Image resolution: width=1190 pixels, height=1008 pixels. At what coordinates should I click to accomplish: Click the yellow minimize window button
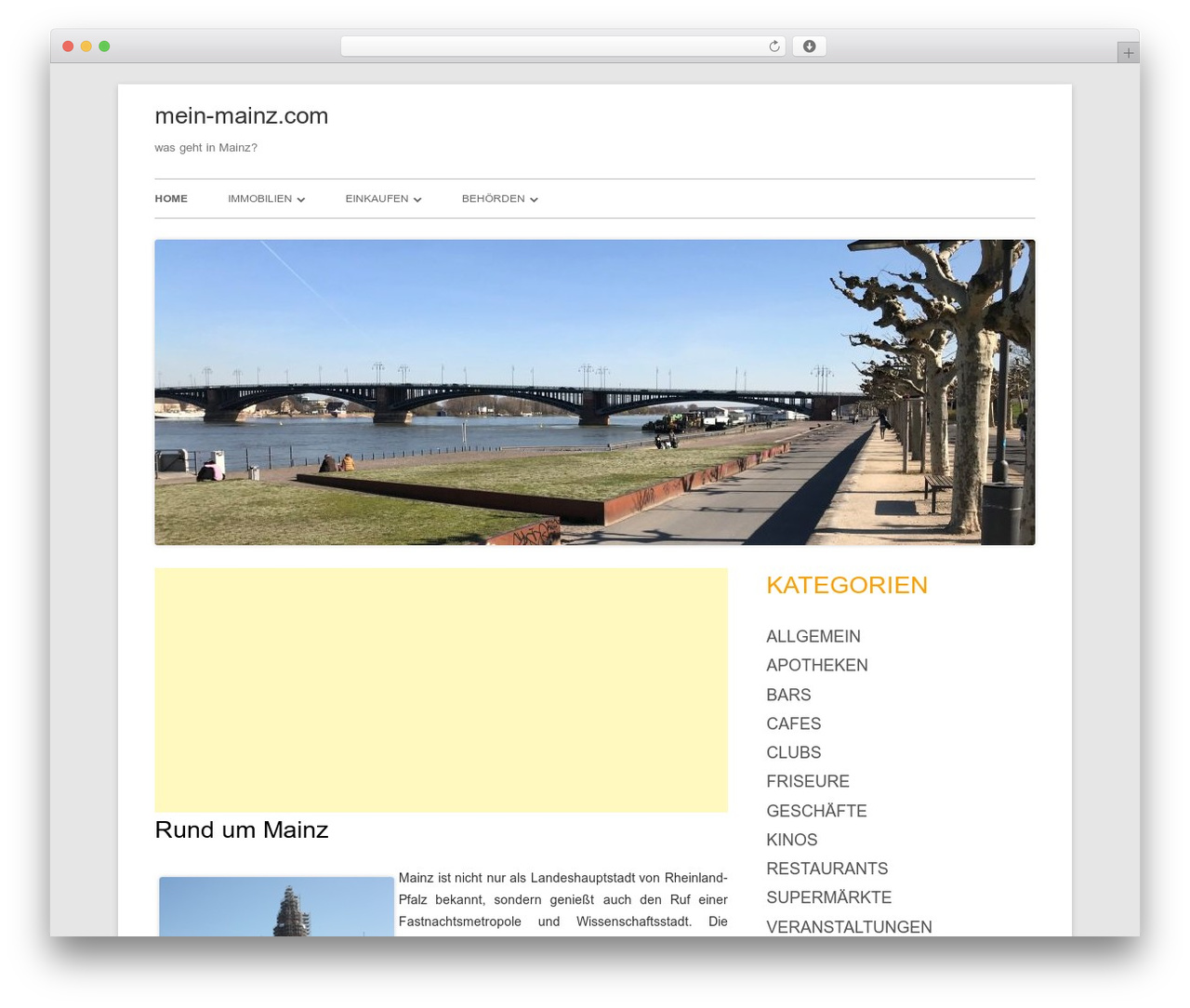tap(86, 46)
